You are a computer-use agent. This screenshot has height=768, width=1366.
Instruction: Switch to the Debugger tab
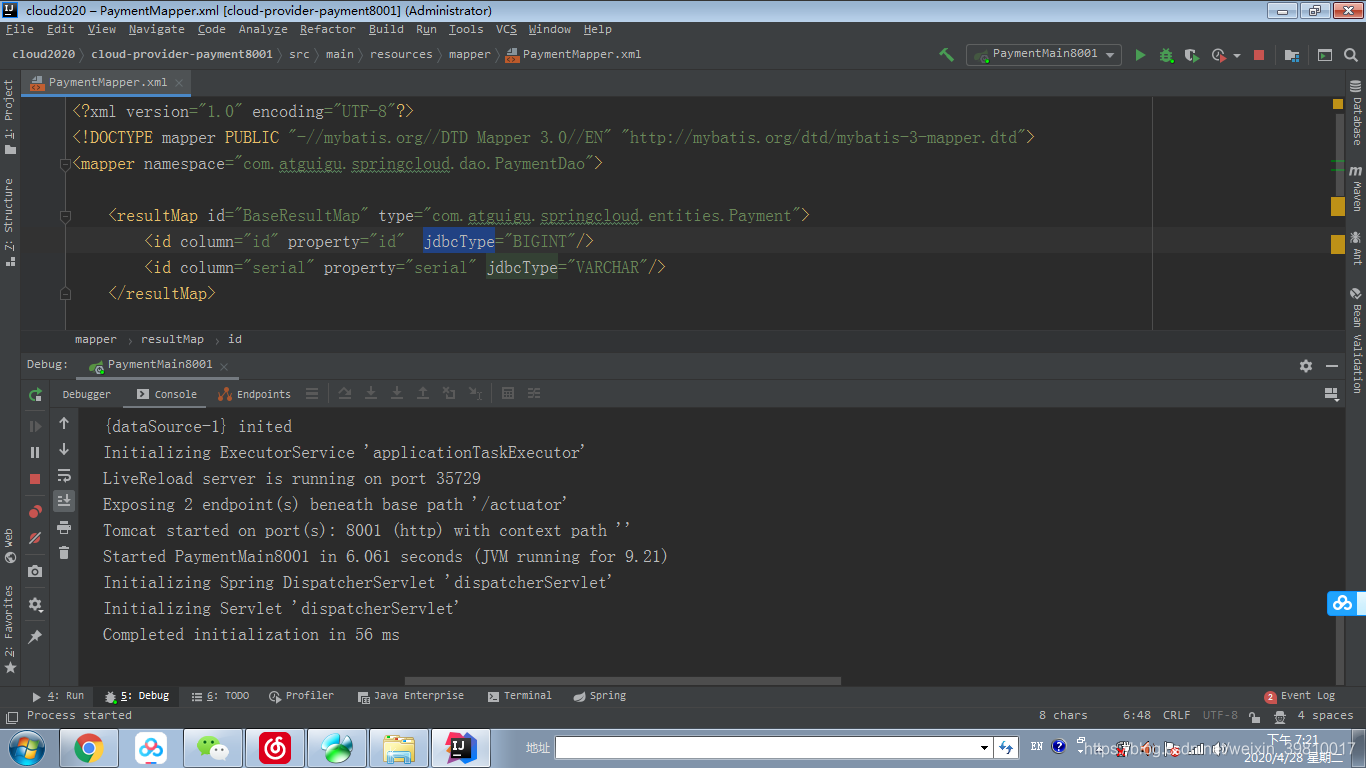pyautogui.click(x=86, y=394)
